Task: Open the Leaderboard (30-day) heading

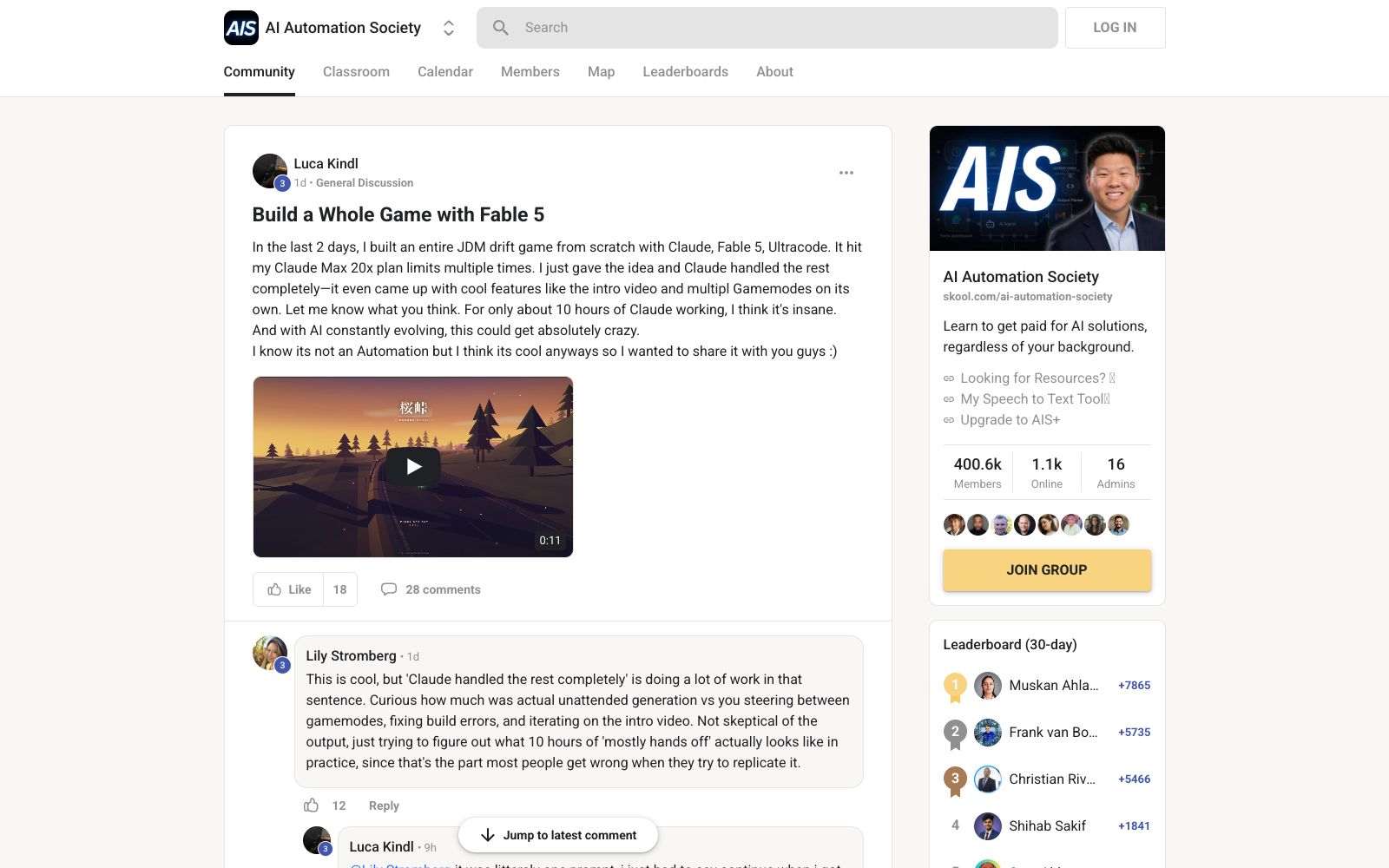Action: click(x=1010, y=645)
